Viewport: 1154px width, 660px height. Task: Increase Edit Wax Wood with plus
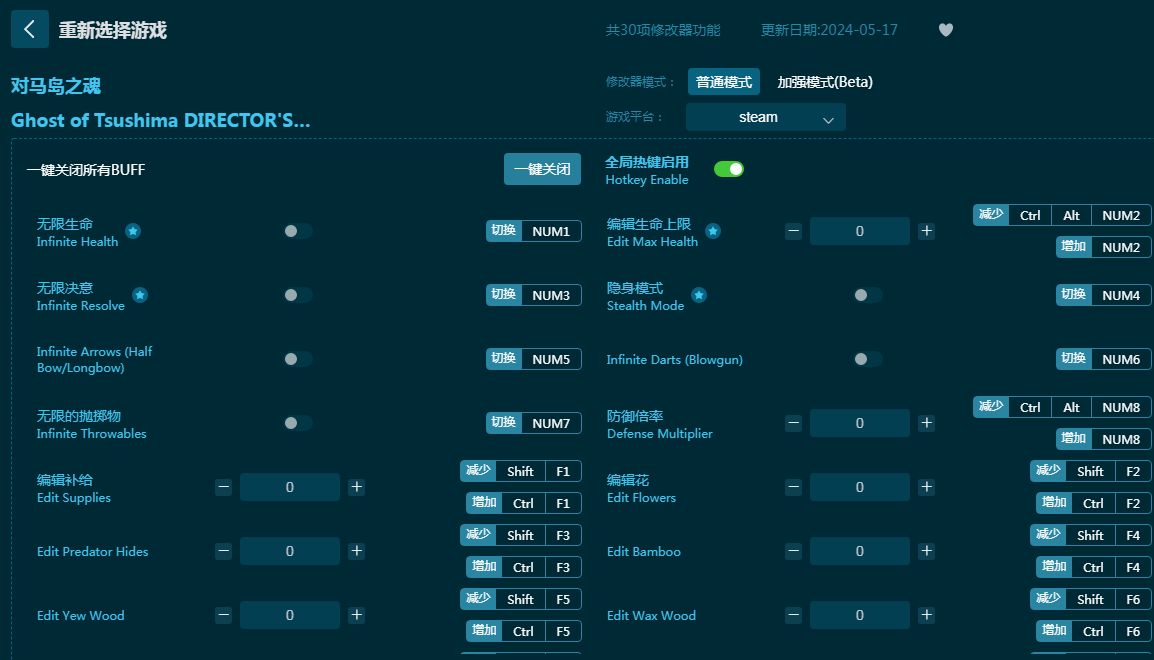[x=927, y=615]
